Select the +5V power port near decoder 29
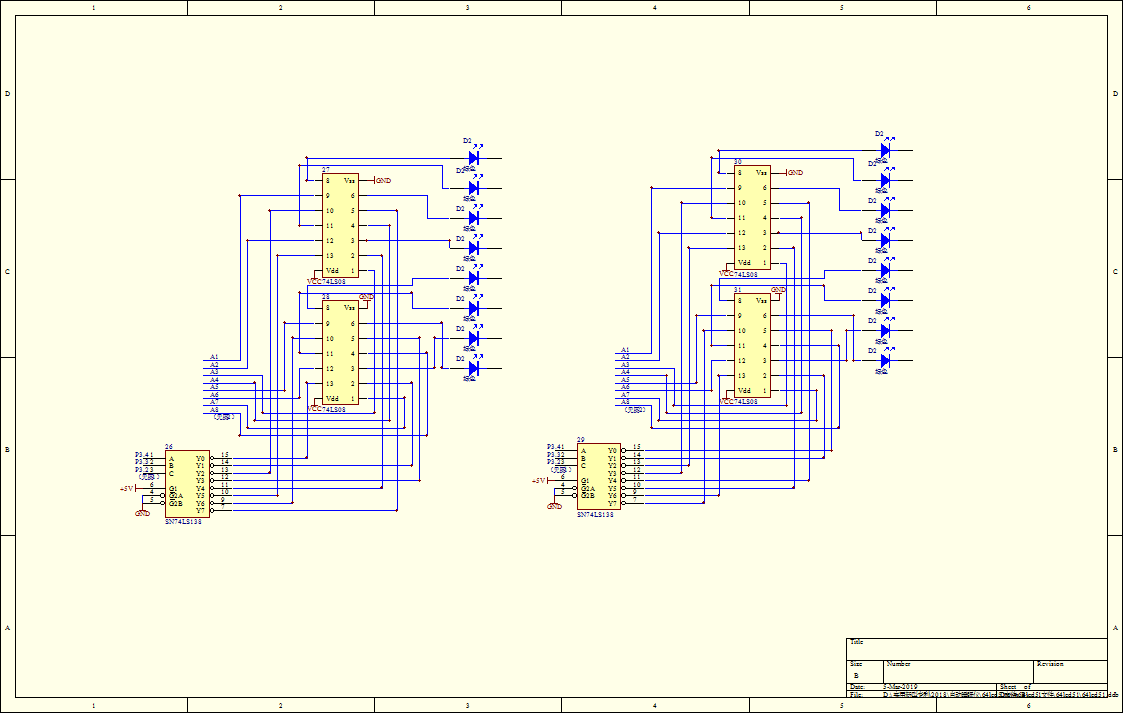 [539, 481]
